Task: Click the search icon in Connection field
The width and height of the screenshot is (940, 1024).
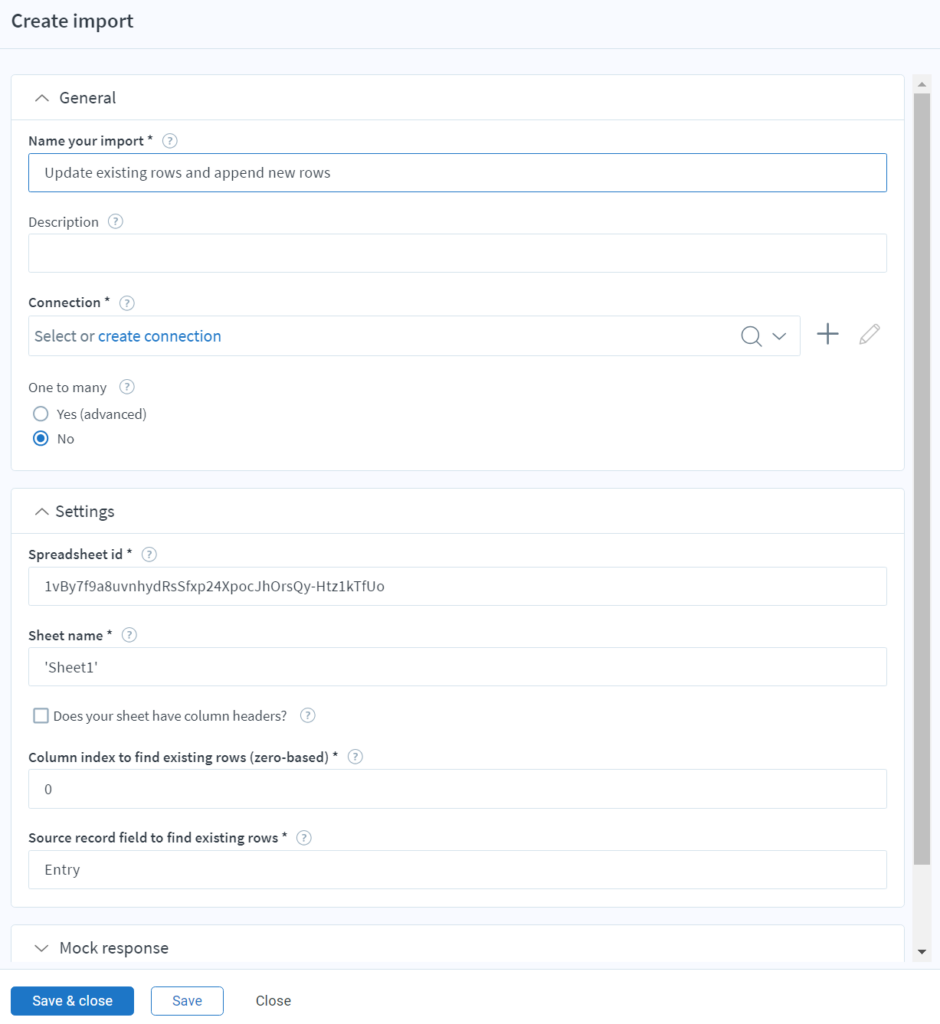Action: pyautogui.click(x=751, y=336)
